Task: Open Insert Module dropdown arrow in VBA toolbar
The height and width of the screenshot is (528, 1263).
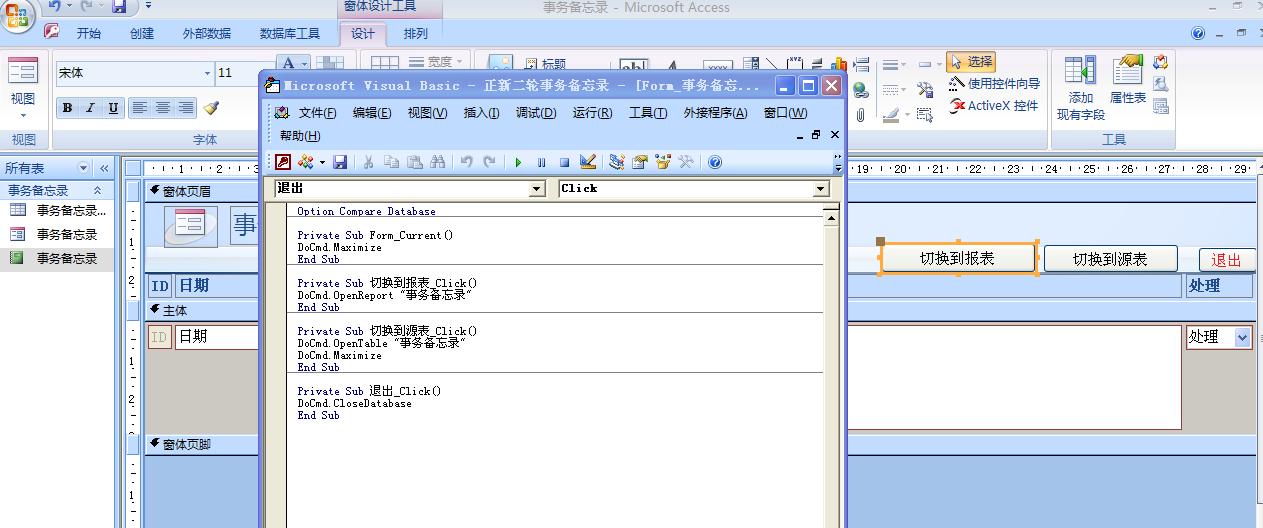Action: (x=322, y=162)
